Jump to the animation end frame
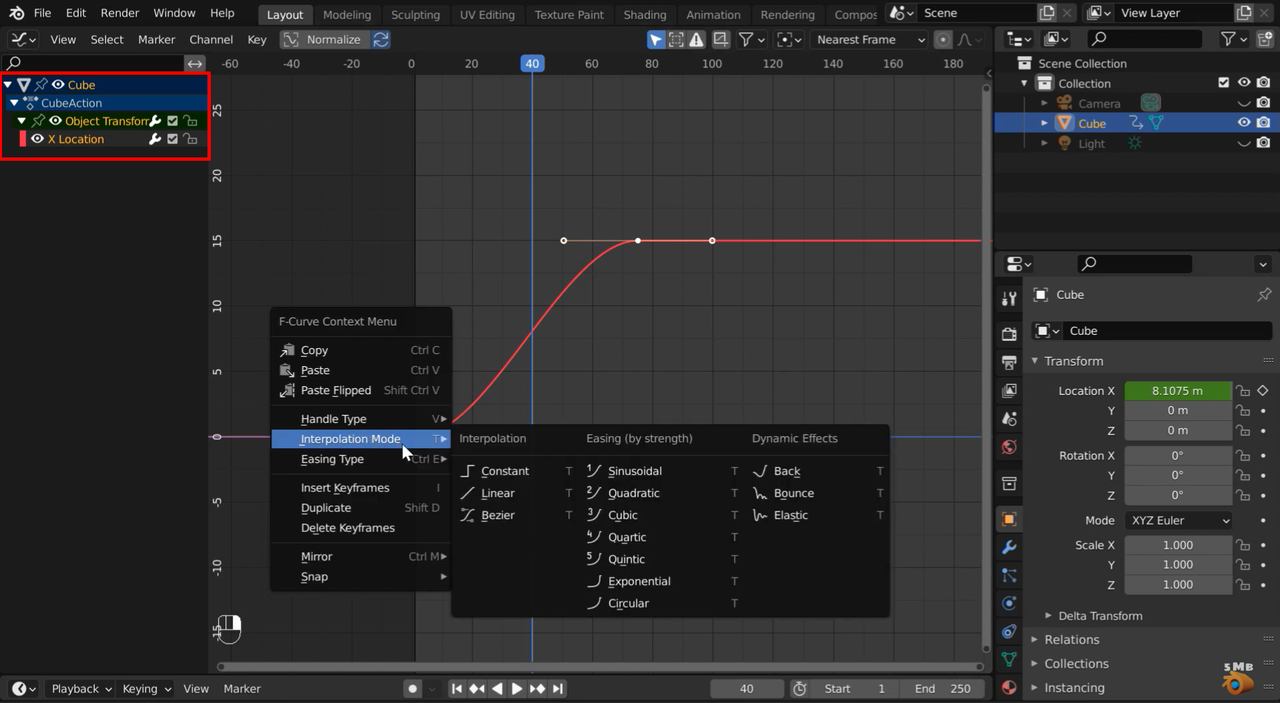Viewport: 1280px width, 703px height. pyautogui.click(x=558, y=689)
